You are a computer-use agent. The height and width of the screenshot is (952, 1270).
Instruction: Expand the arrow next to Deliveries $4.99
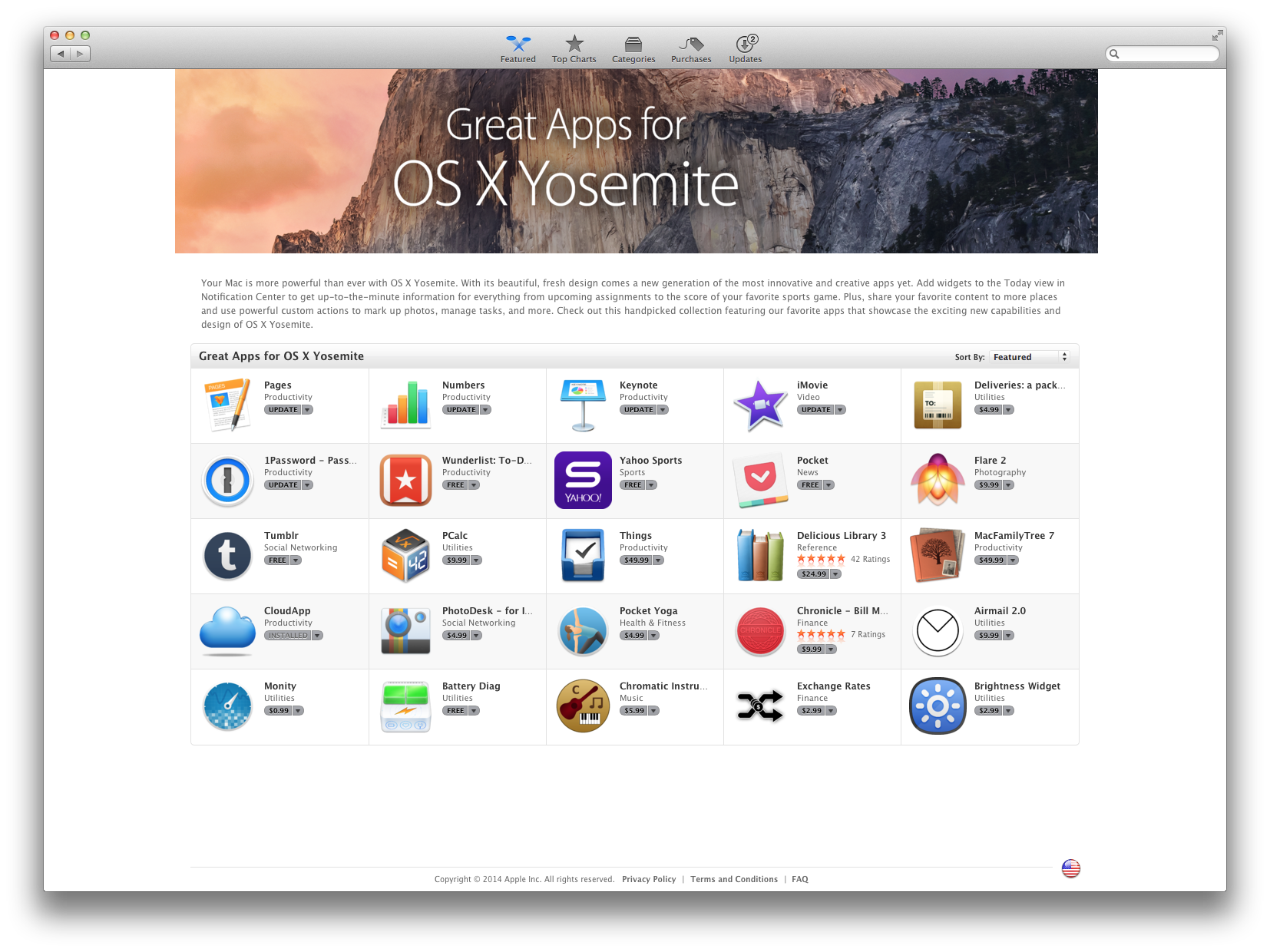[x=1008, y=410]
